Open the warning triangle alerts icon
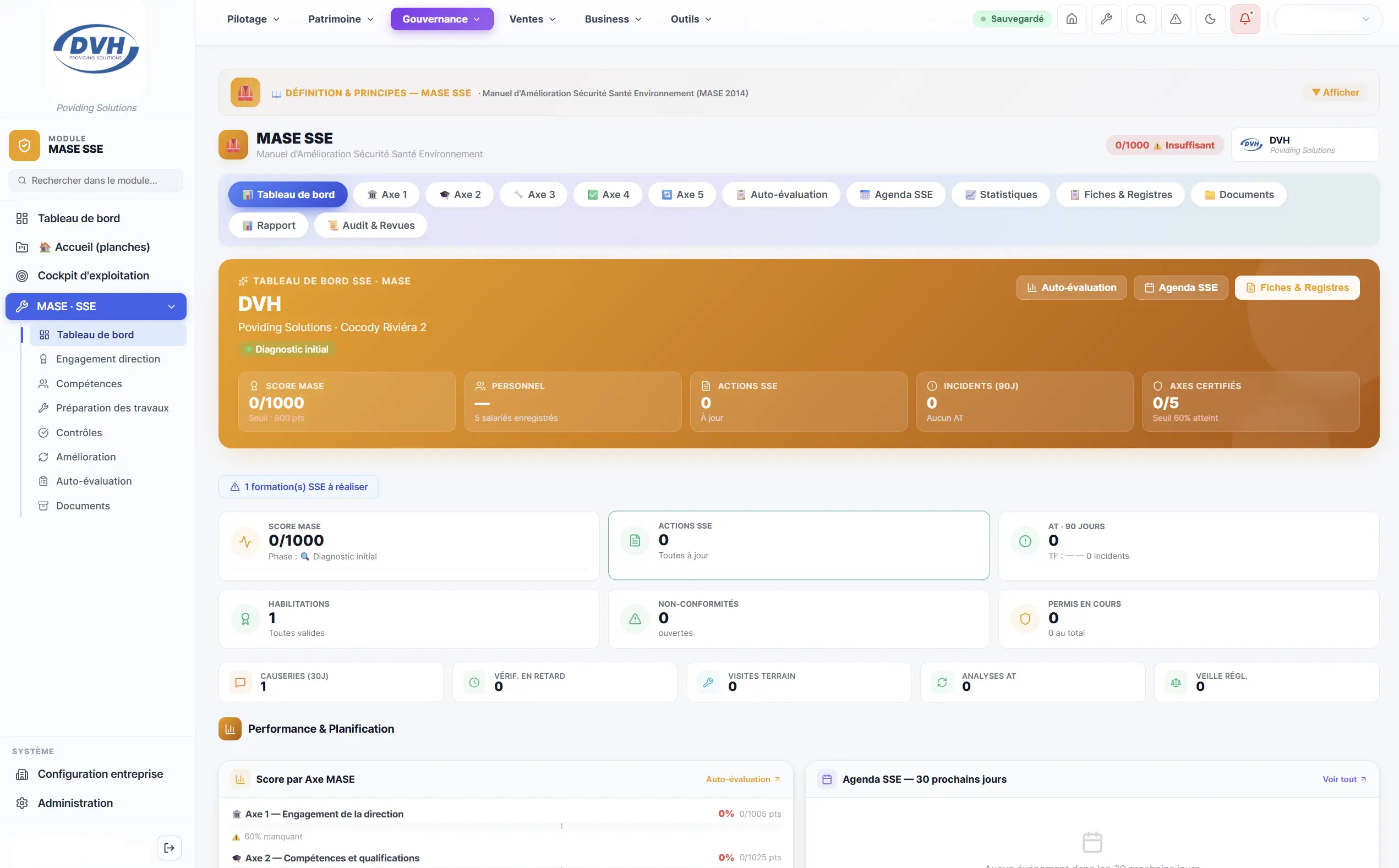 [1176, 19]
